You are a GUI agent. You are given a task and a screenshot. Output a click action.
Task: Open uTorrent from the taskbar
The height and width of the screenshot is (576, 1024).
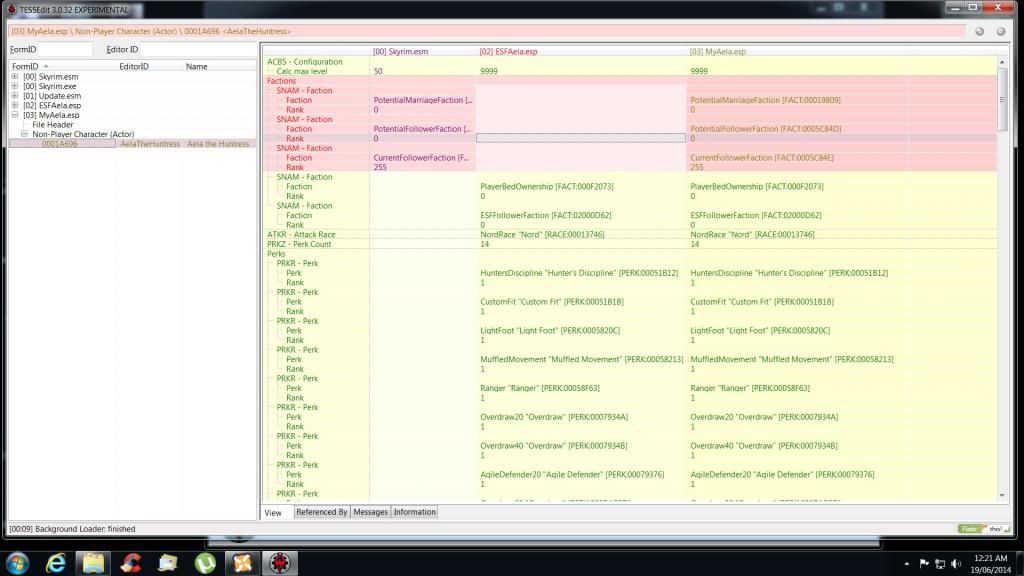coord(205,563)
